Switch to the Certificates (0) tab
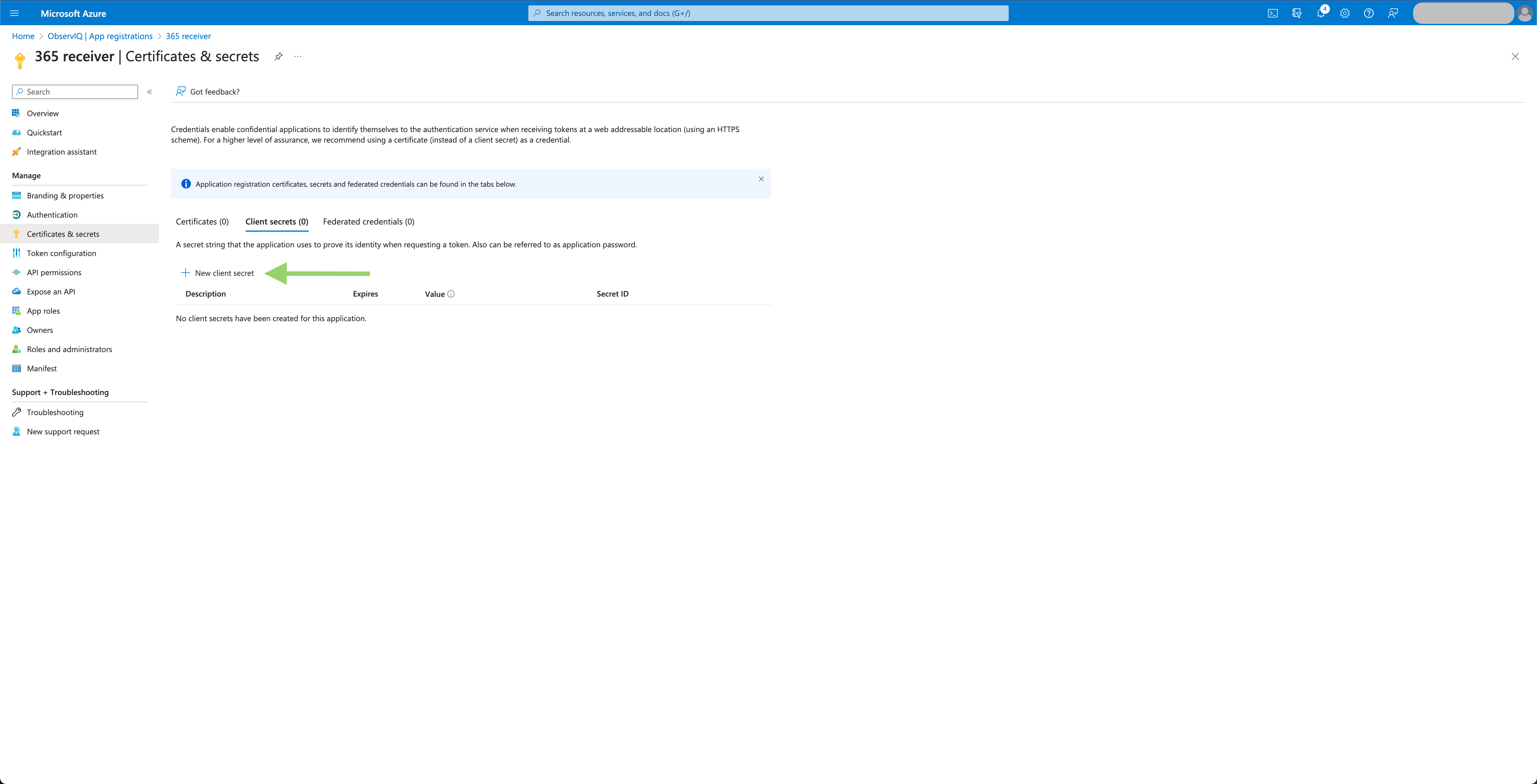 [x=202, y=221]
